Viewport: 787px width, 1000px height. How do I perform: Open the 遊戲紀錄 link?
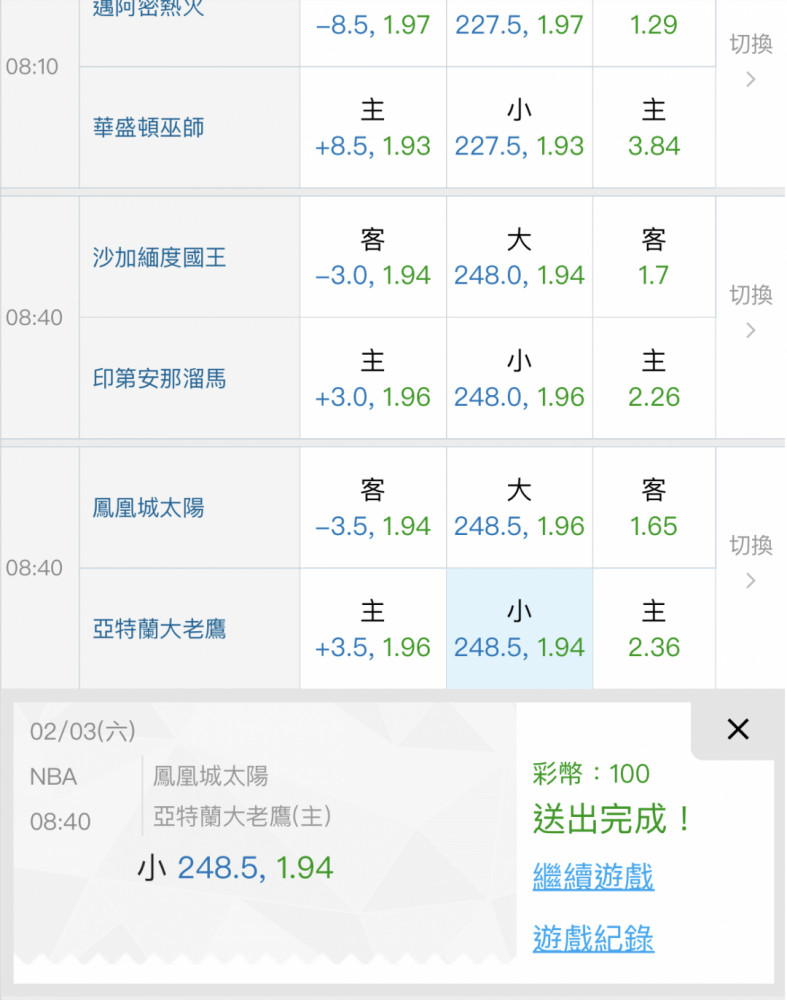click(593, 939)
